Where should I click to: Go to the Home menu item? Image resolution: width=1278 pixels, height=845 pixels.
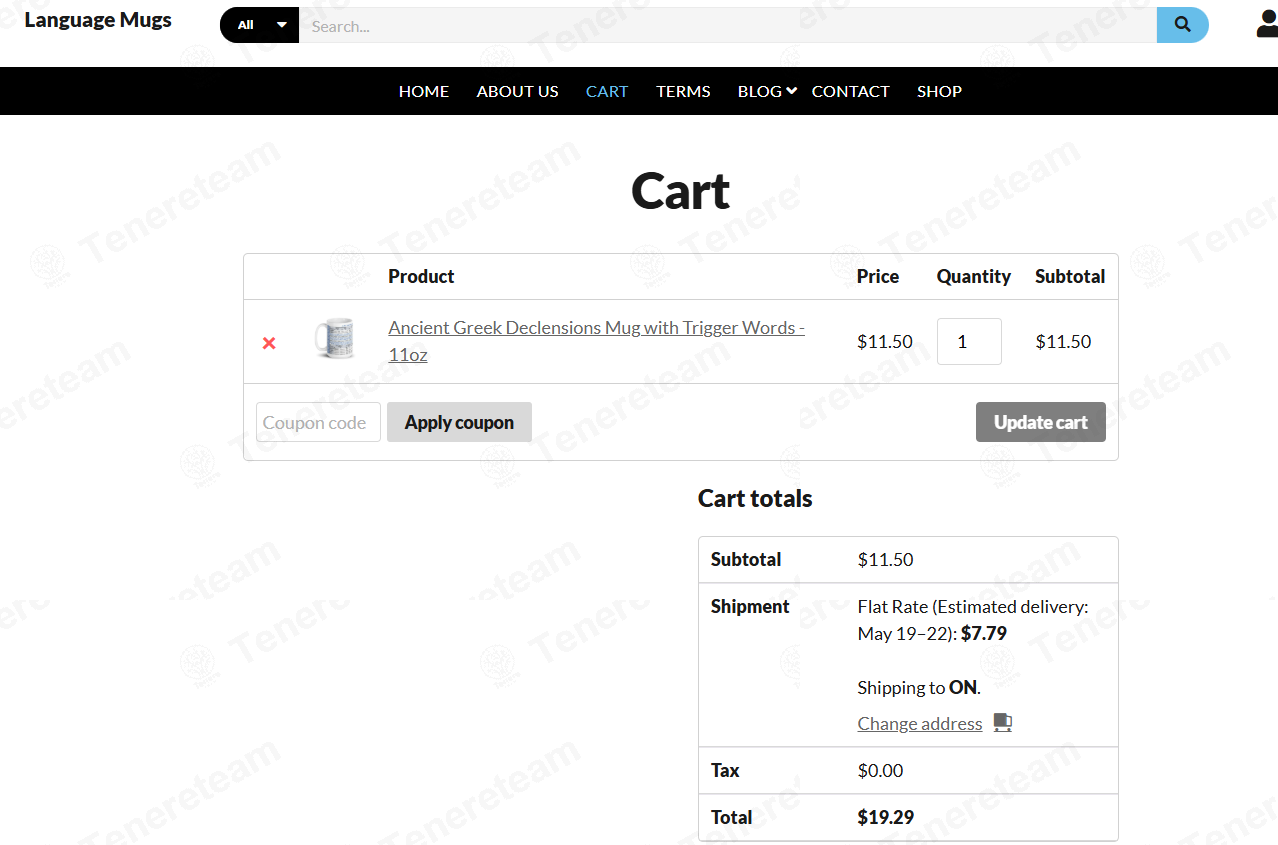click(x=424, y=91)
